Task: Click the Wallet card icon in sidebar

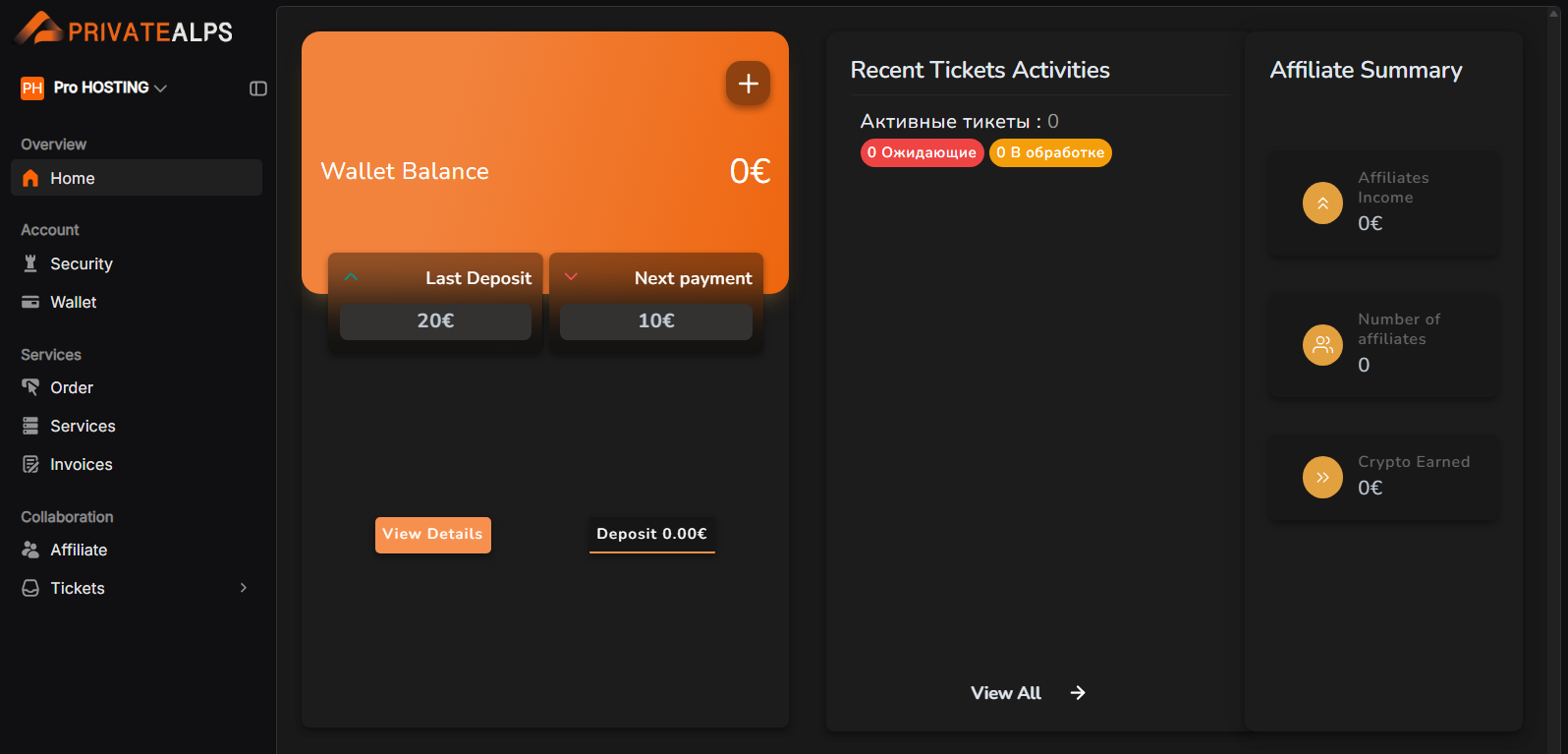Action: pyautogui.click(x=30, y=302)
